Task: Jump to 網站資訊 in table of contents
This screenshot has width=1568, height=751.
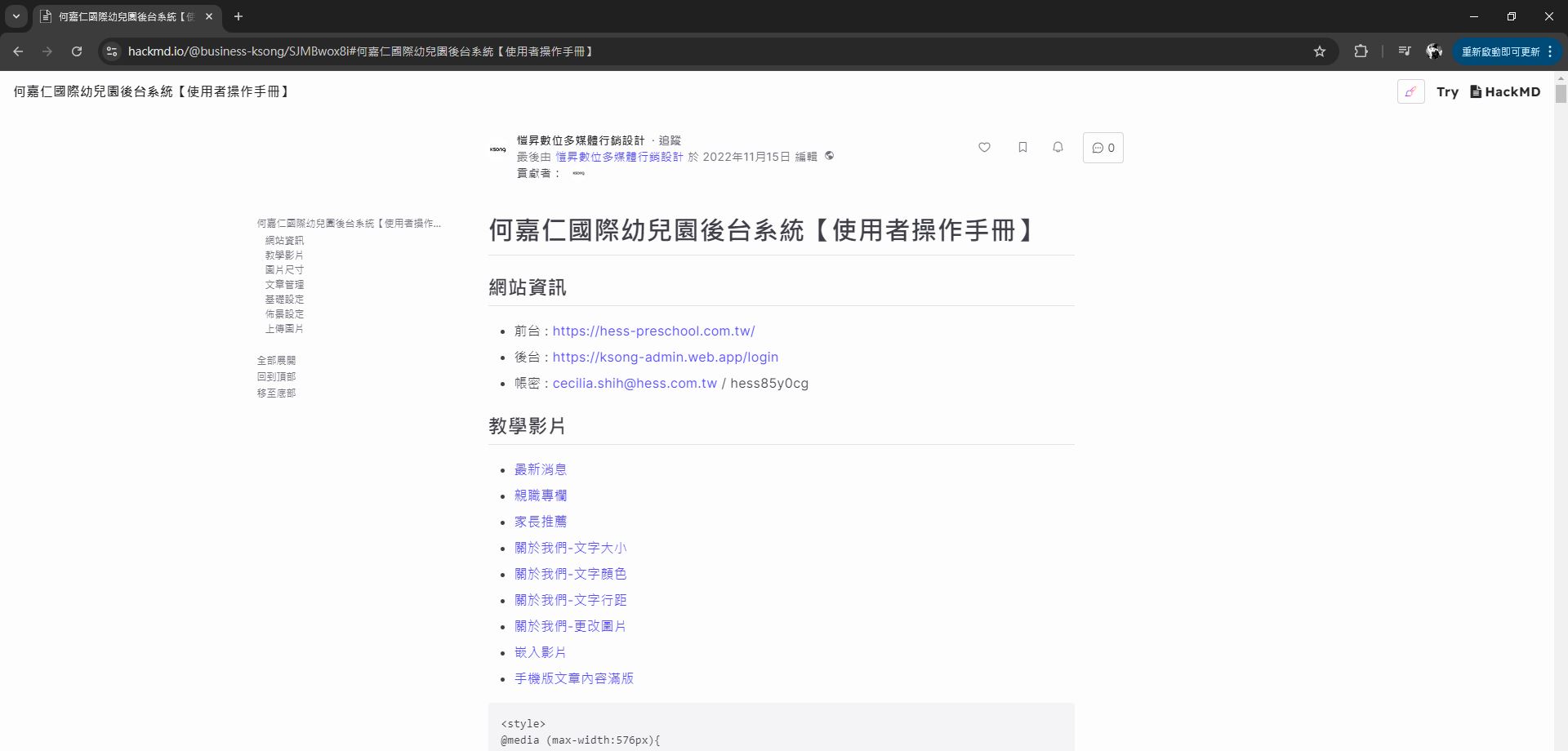Action: 284,241
